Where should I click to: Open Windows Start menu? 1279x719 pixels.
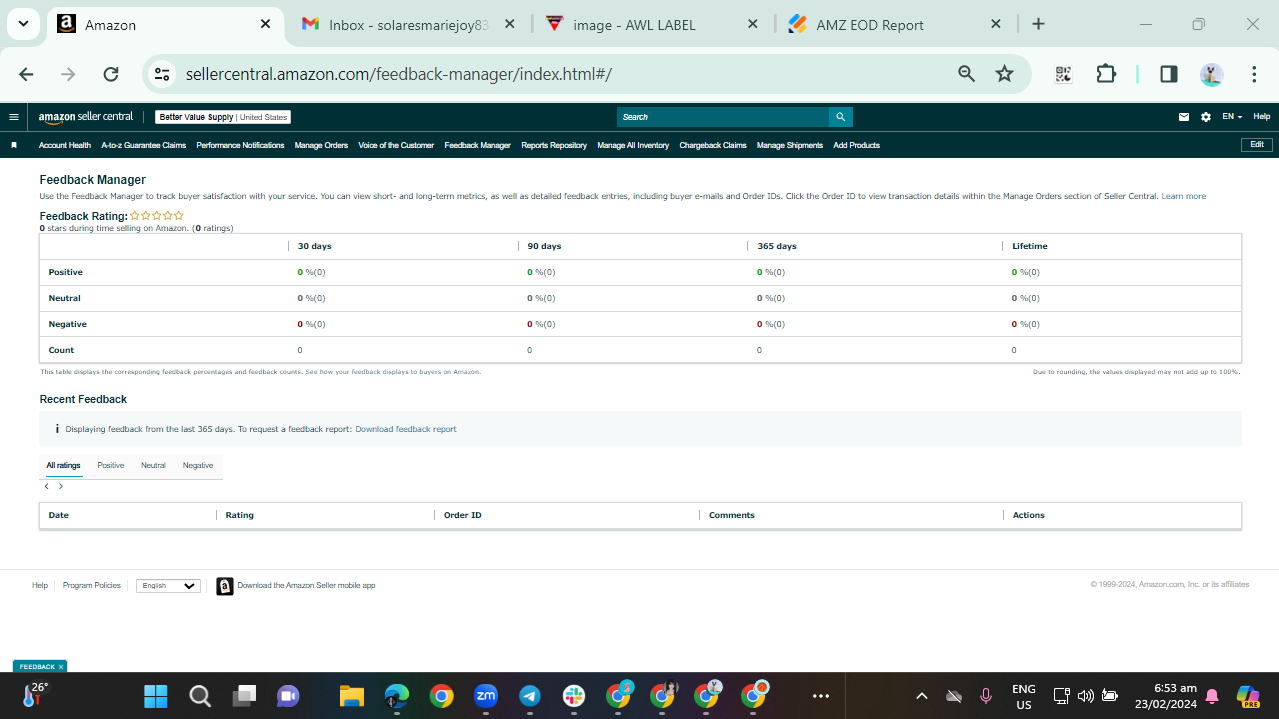tap(155, 696)
